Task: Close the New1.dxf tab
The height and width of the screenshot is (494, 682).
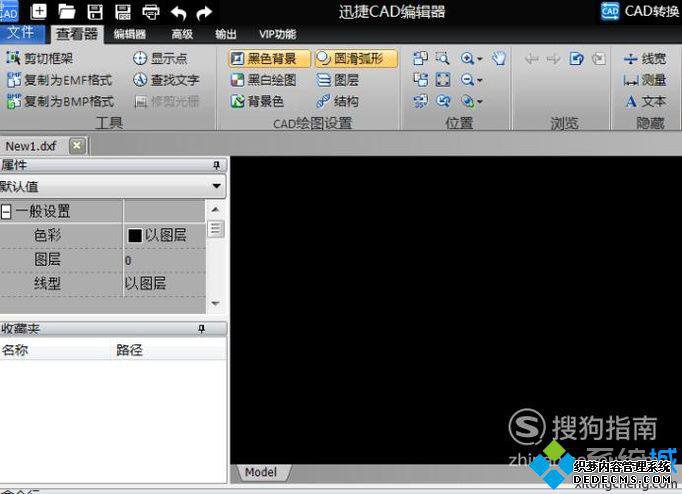Action: [x=77, y=146]
